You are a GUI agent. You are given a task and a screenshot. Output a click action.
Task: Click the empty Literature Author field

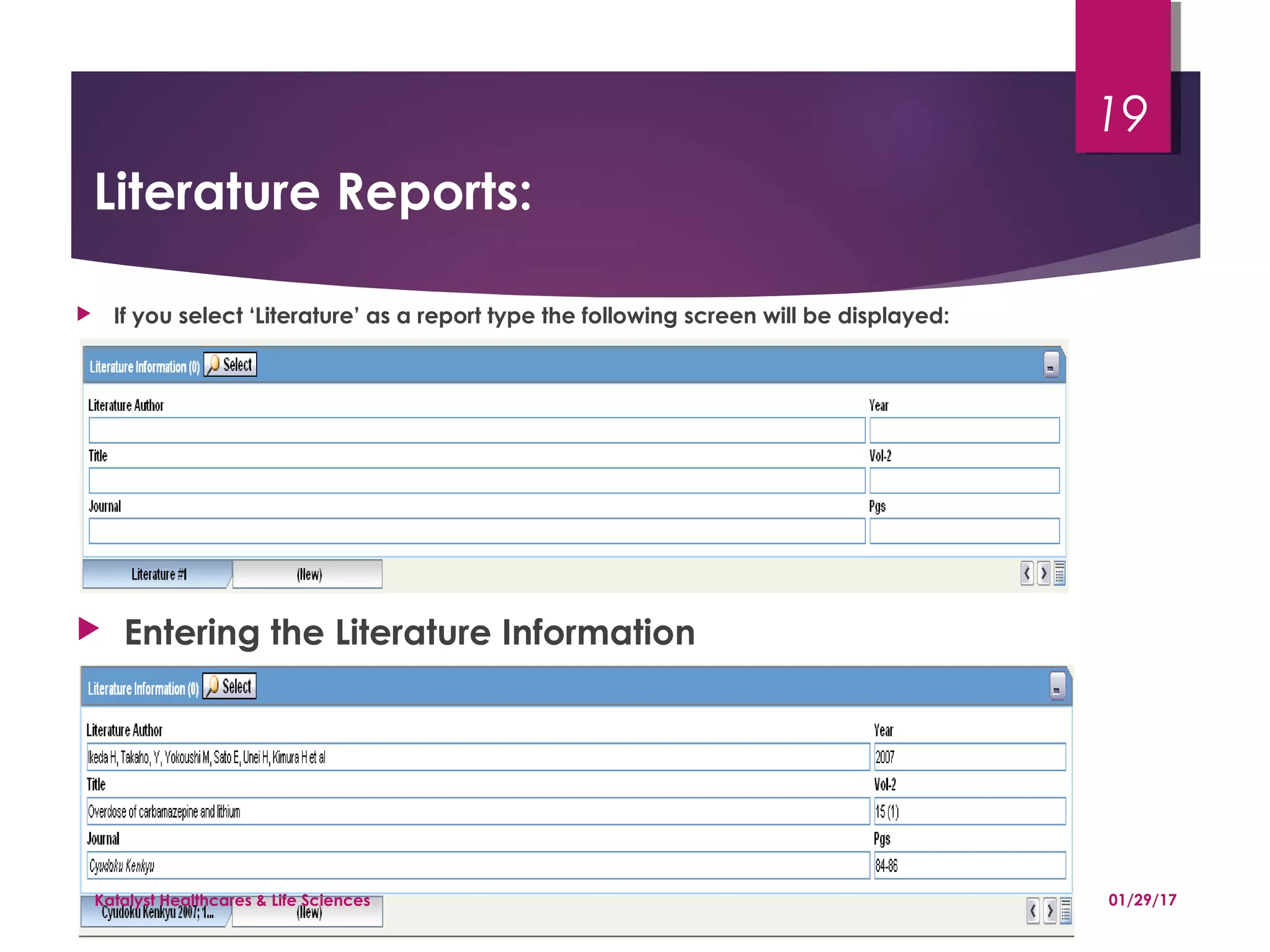pos(477,430)
